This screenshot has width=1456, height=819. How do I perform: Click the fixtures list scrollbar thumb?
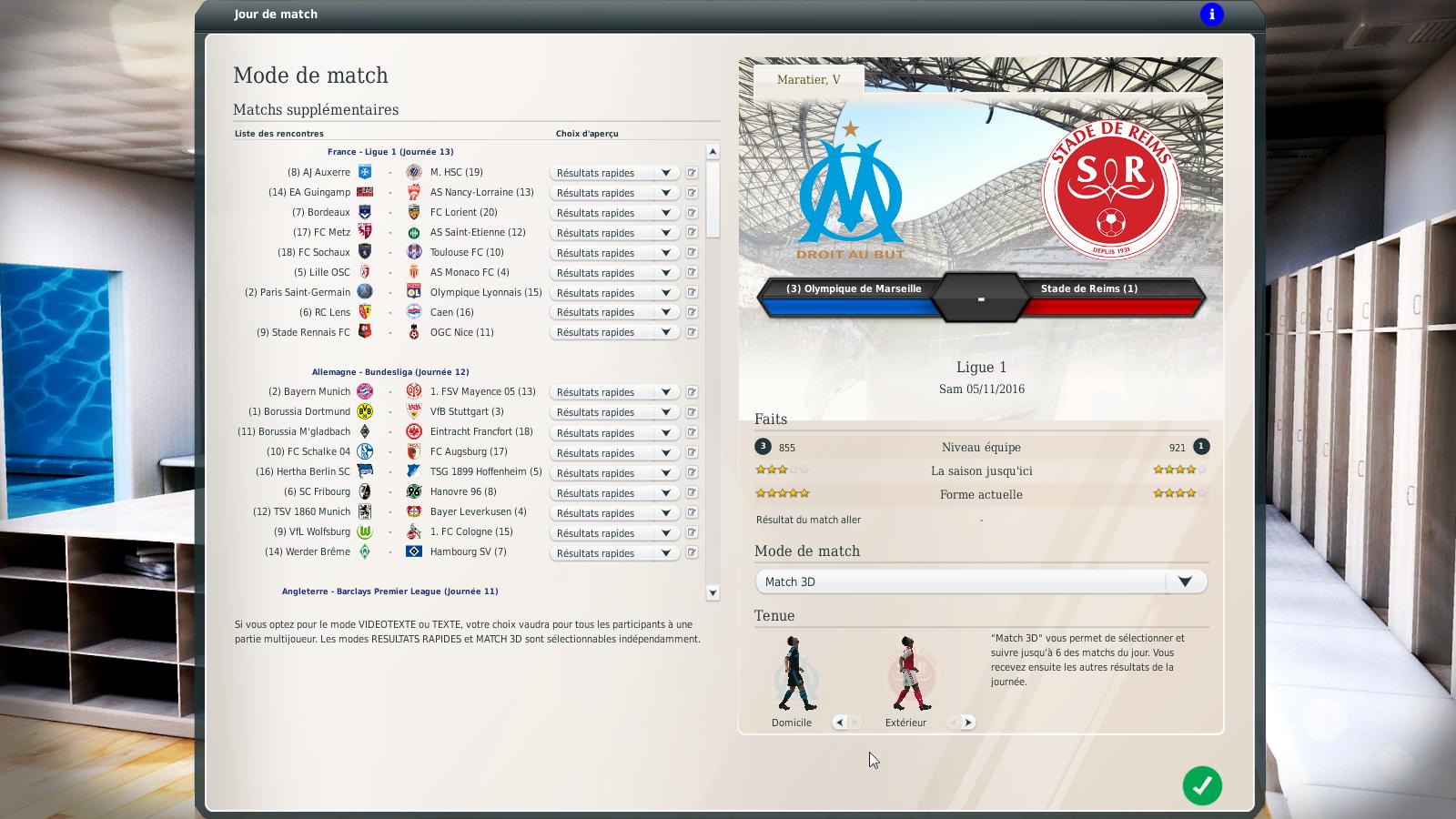tap(713, 200)
